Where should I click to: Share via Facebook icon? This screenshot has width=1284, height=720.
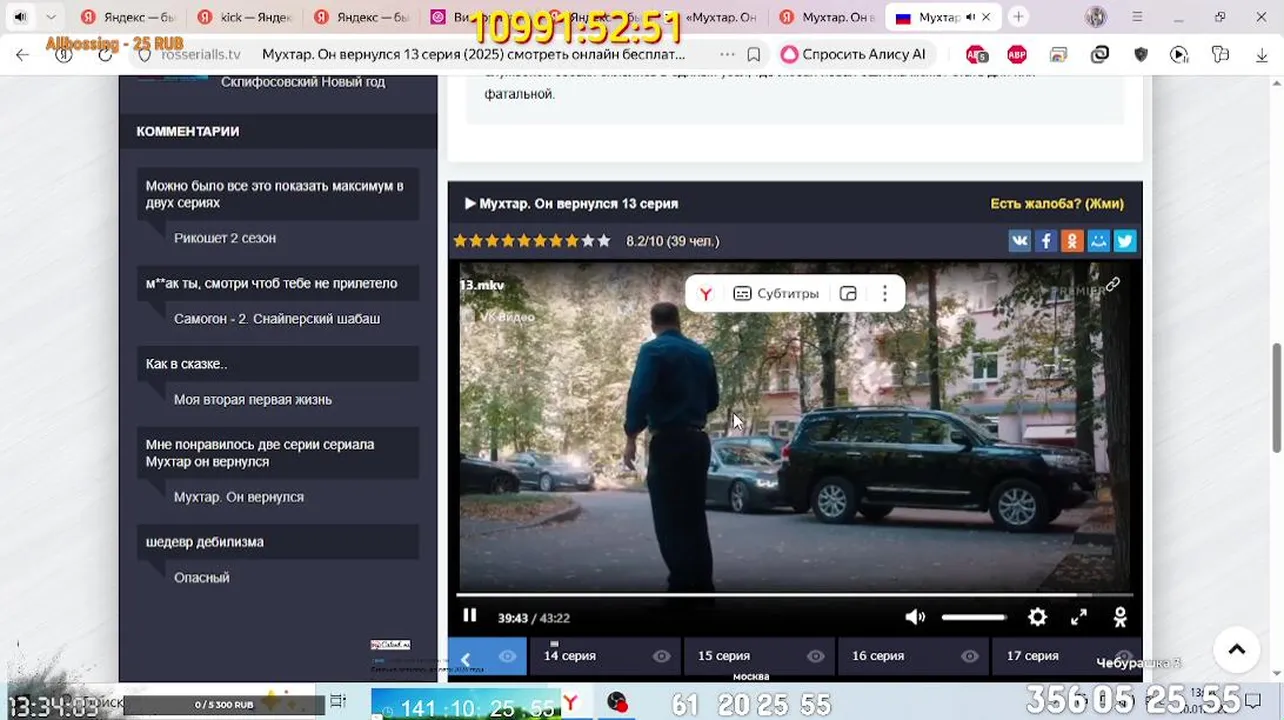click(x=1046, y=241)
